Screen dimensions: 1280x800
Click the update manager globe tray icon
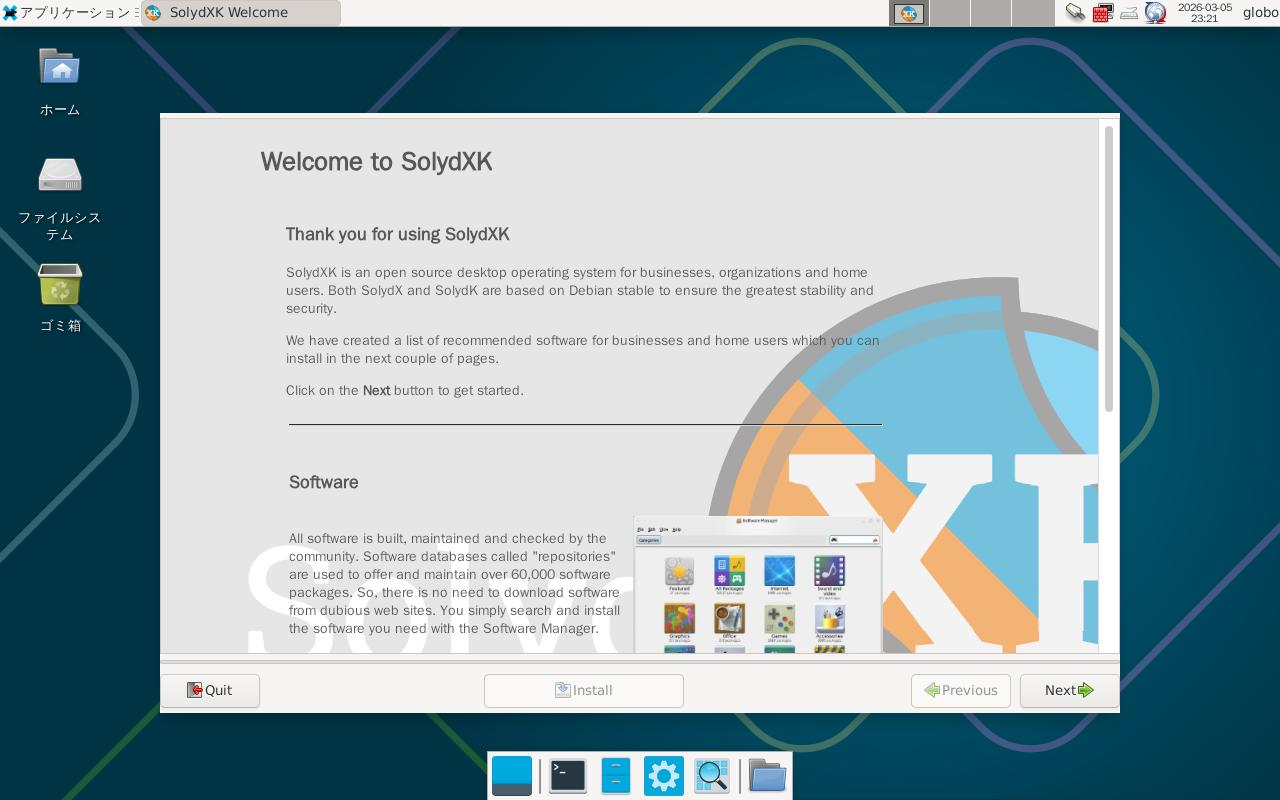(1155, 13)
